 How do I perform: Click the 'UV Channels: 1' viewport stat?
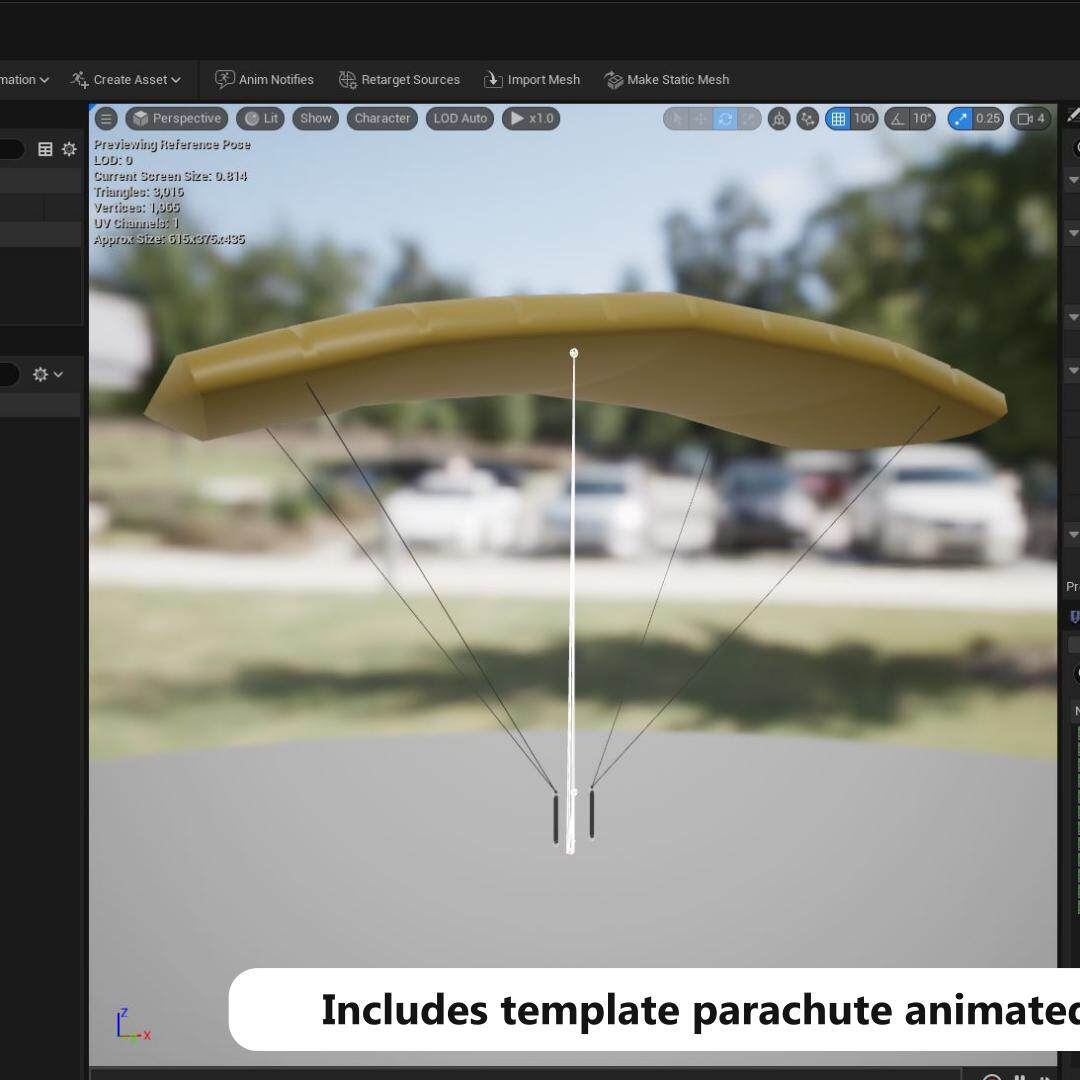point(136,223)
